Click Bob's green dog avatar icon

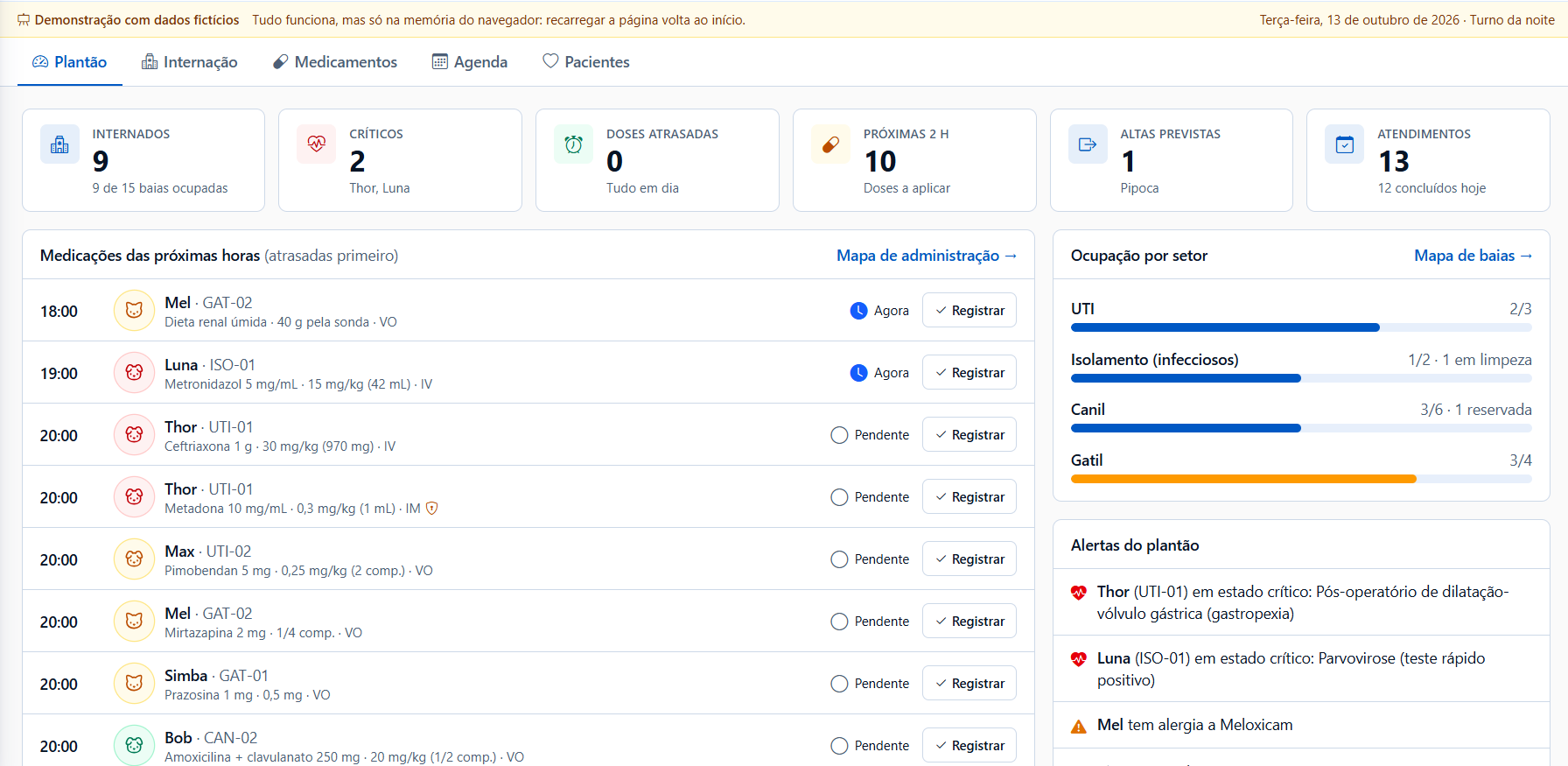pyautogui.click(x=134, y=746)
